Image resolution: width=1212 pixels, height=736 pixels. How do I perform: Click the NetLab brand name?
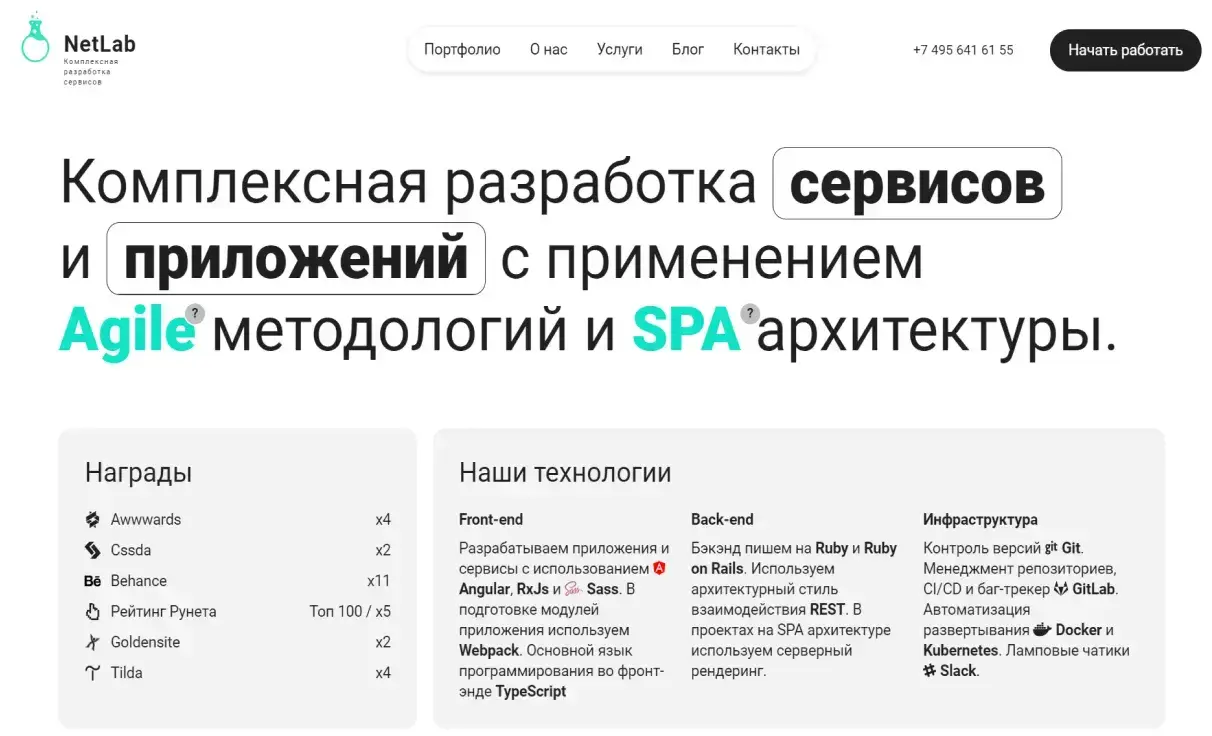point(99,44)
